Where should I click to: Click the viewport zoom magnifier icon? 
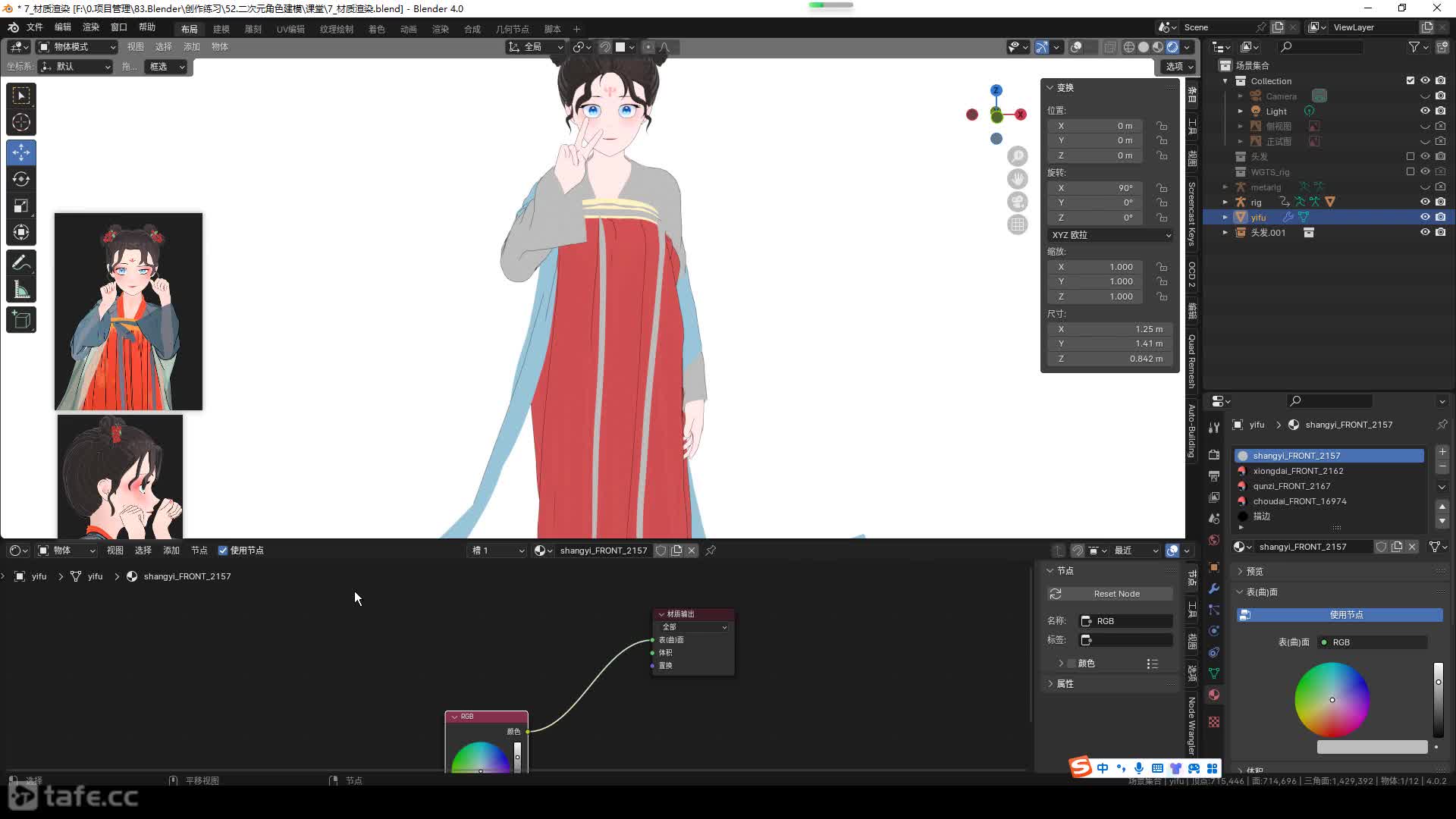[1018, 156]
